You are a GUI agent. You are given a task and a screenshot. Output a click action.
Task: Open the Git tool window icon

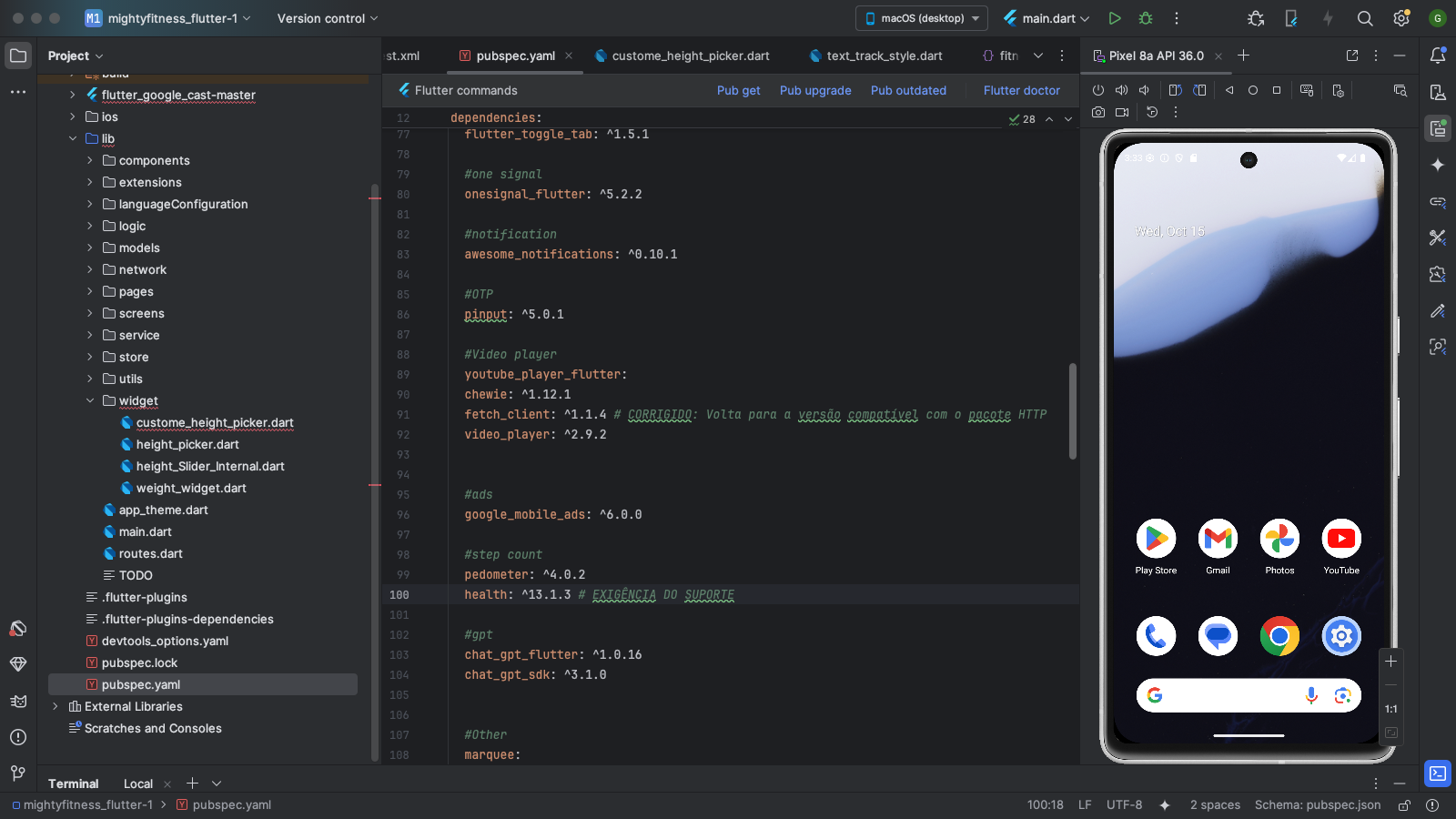[x=18, y=773]
